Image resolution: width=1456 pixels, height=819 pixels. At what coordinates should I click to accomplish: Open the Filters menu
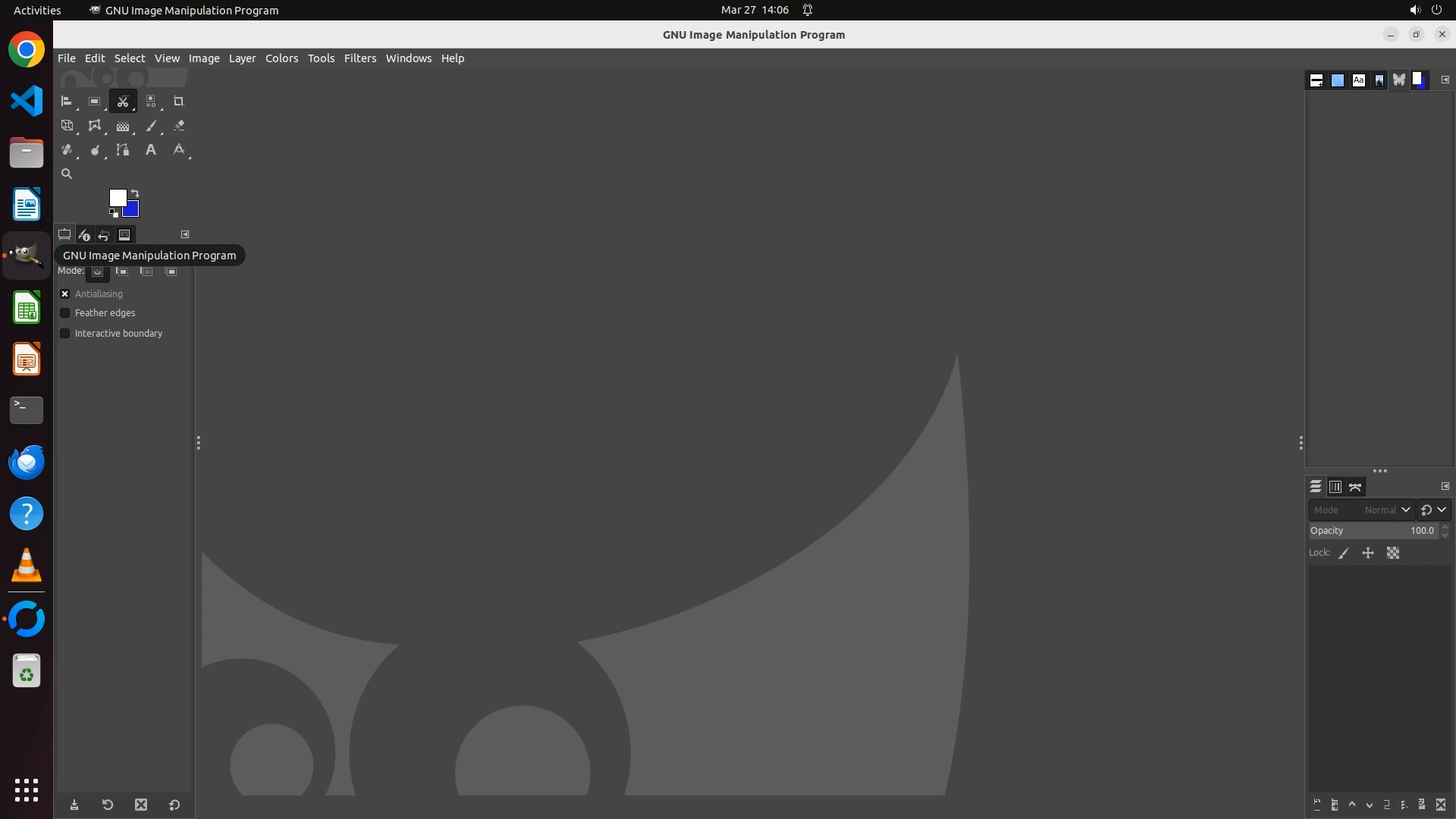coord(359,58)
